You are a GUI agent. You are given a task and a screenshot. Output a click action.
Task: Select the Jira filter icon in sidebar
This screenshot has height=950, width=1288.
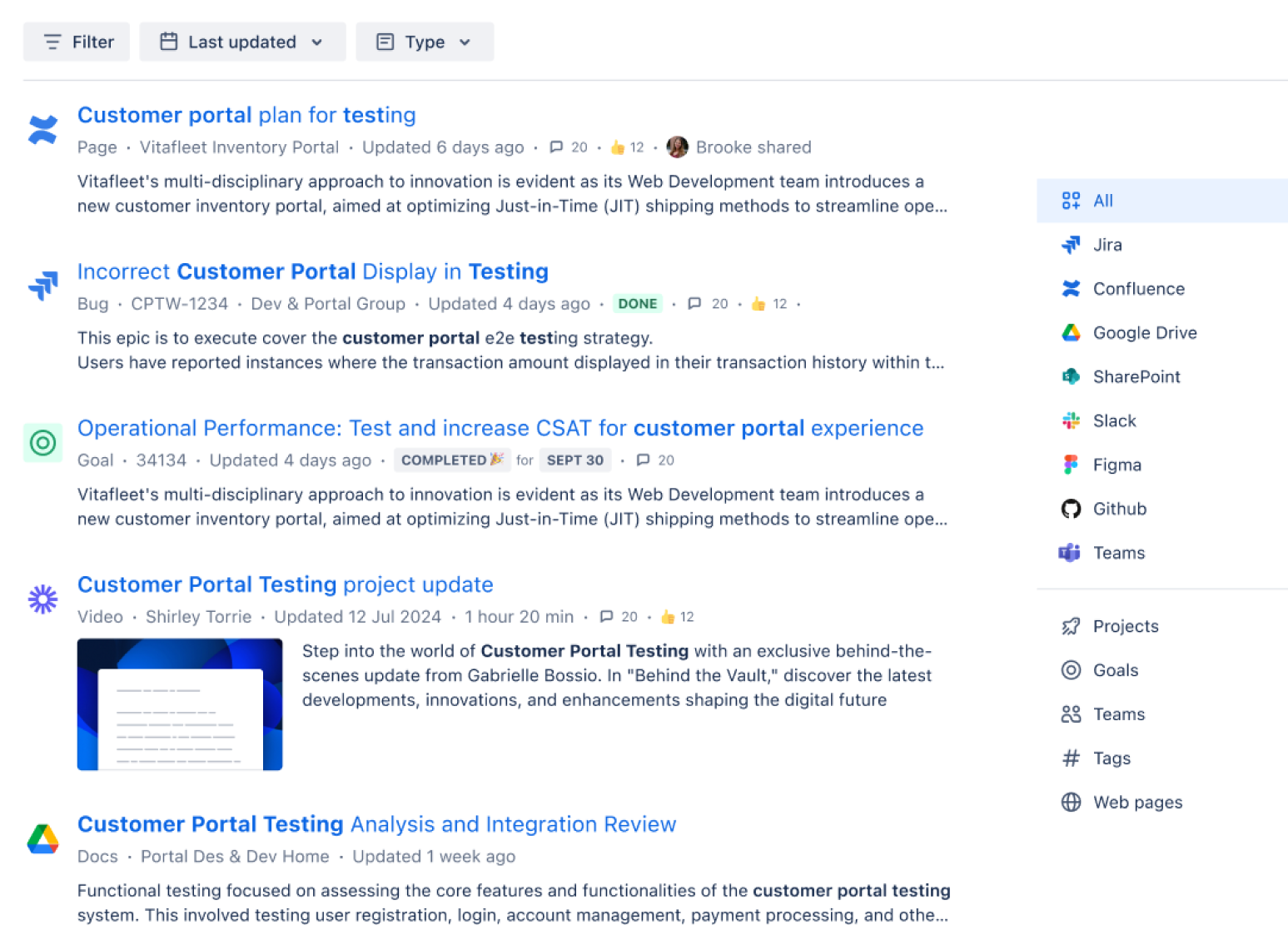1071,245
